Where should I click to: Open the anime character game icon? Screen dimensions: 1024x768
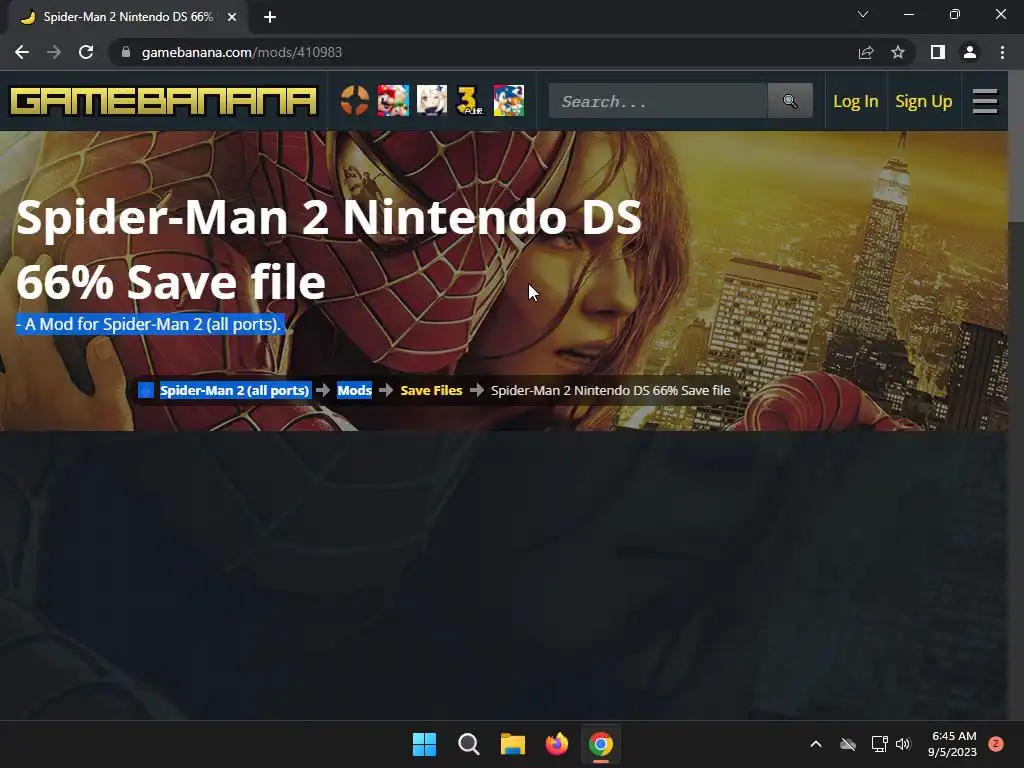tap(432, 101)
